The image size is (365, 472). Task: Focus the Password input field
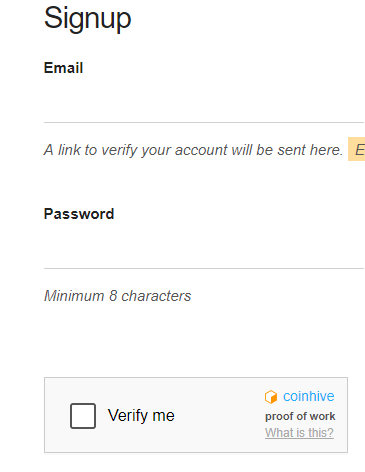(204, 248)
